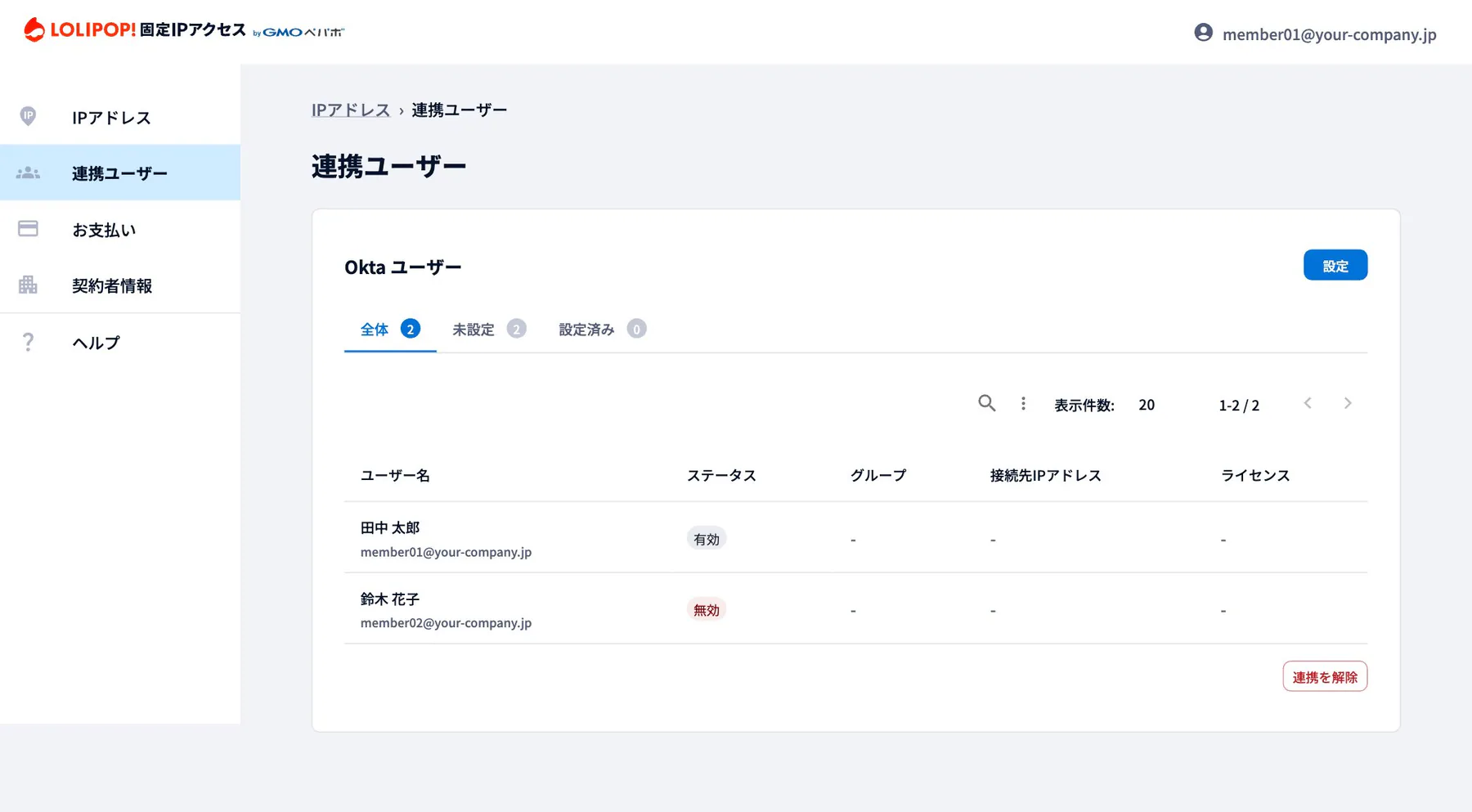The width and height of the screenshot is (1472, 812).
Task: Open 契約者情報 in the sidebar menu
Action: 120,285
